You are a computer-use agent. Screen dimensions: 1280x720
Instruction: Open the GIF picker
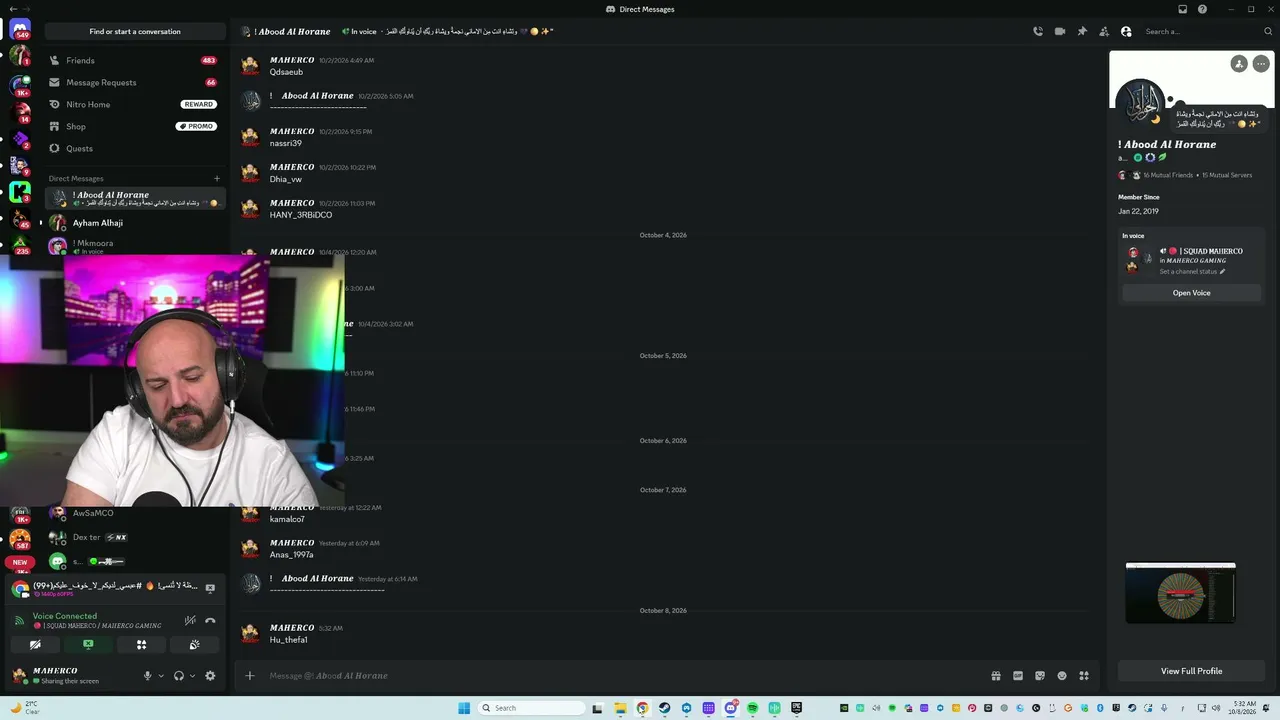1018,676
